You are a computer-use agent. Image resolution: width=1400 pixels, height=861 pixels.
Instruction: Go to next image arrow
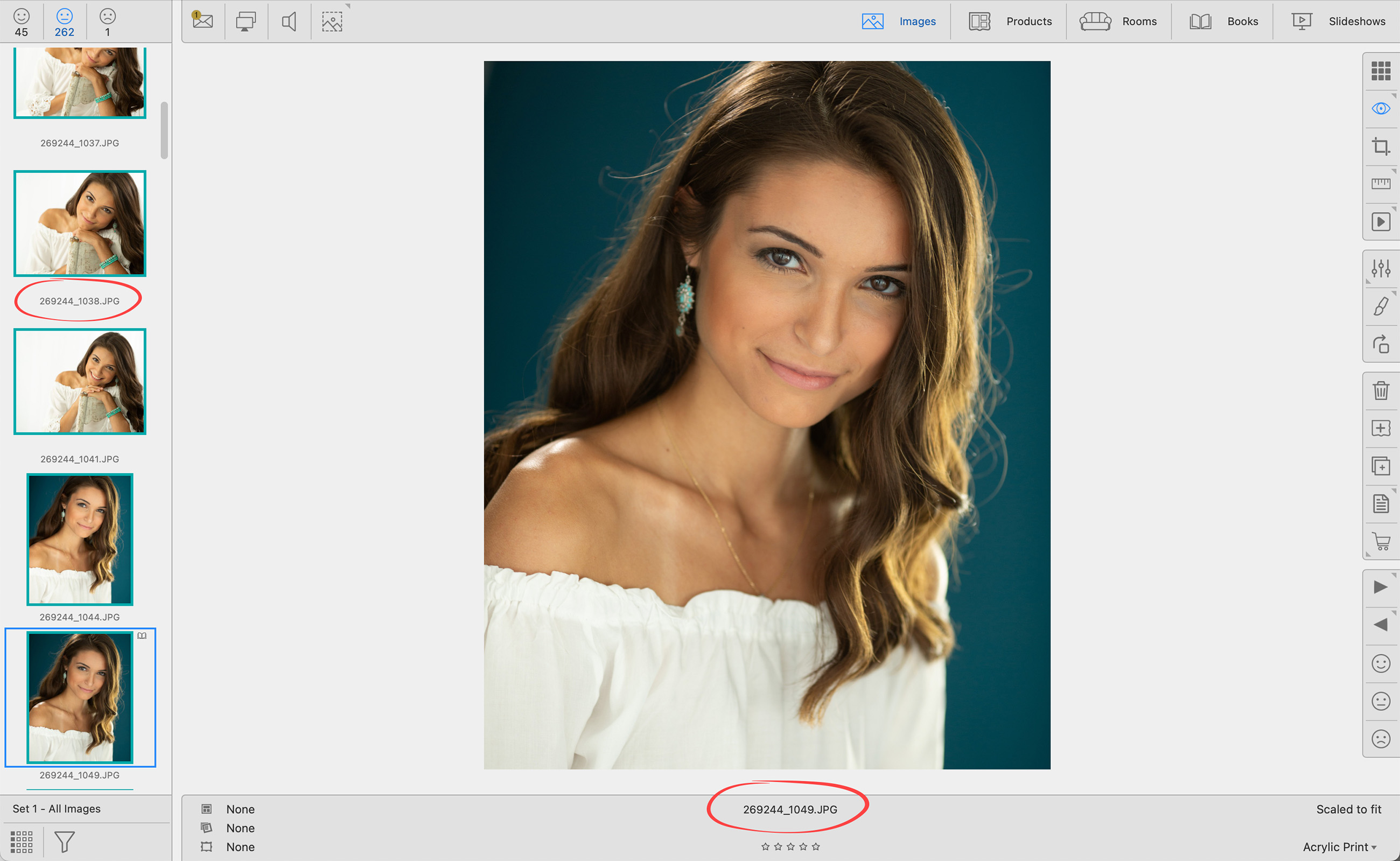(1380, 587)
